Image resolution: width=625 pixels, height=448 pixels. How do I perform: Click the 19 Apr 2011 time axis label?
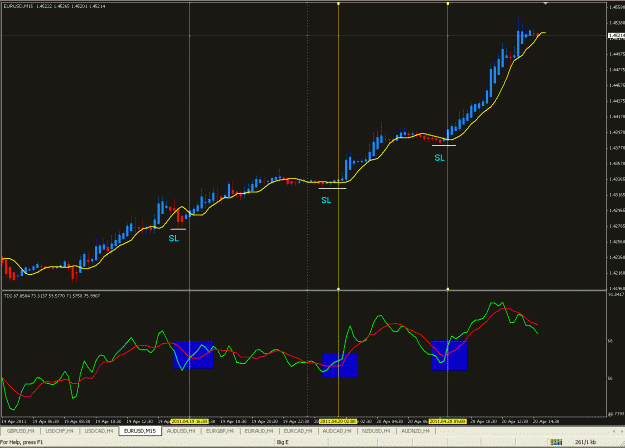[14, 421]
